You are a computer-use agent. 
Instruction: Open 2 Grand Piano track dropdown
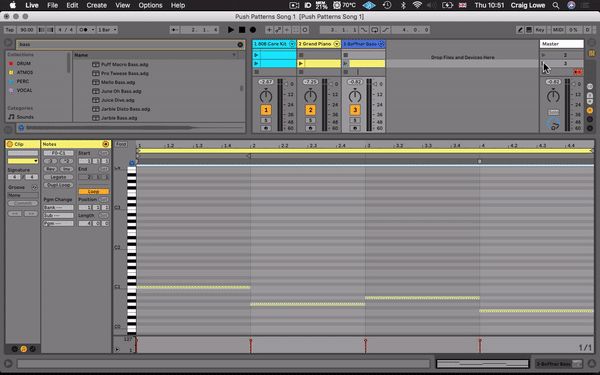336,44
